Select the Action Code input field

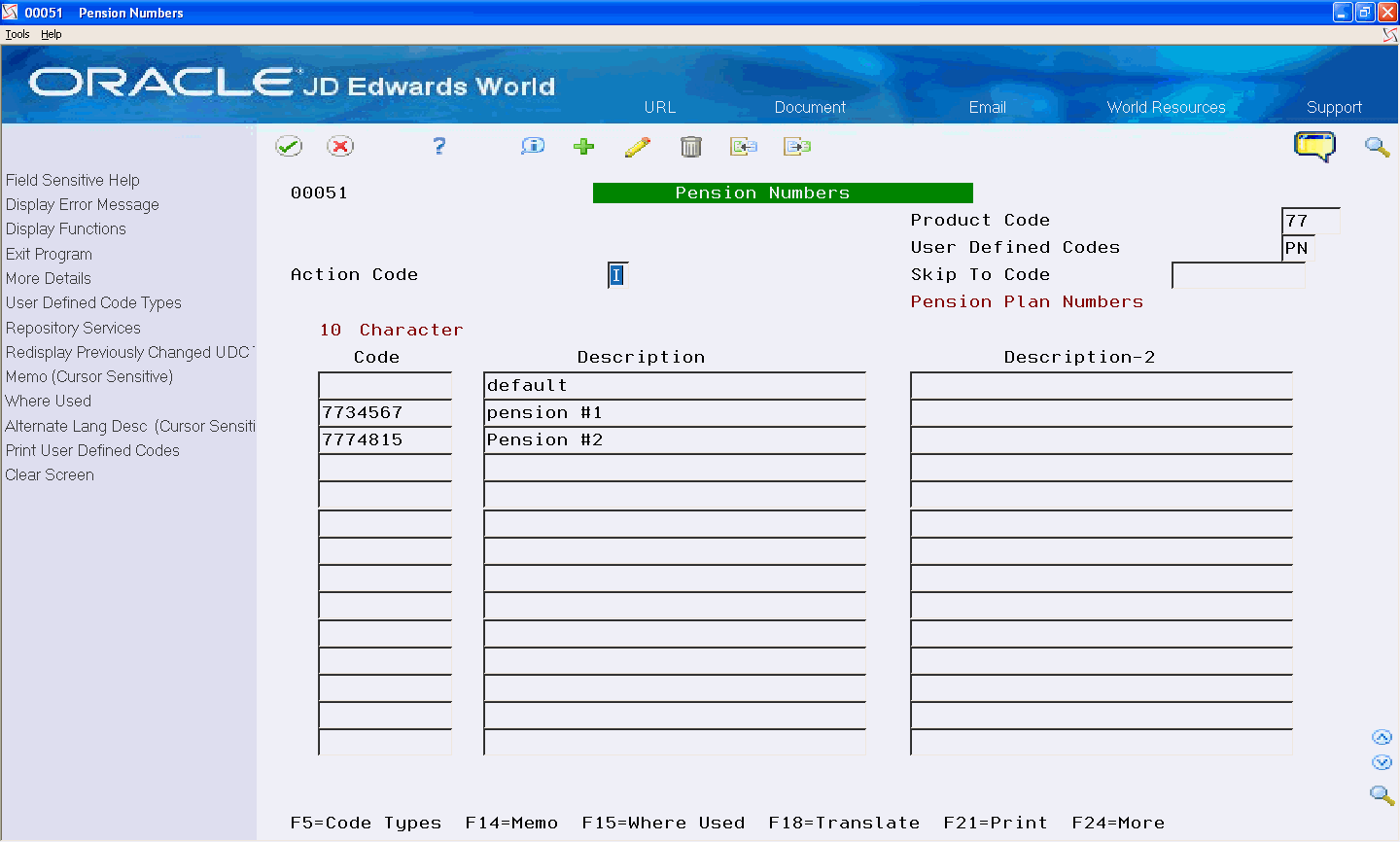[616, 275]
